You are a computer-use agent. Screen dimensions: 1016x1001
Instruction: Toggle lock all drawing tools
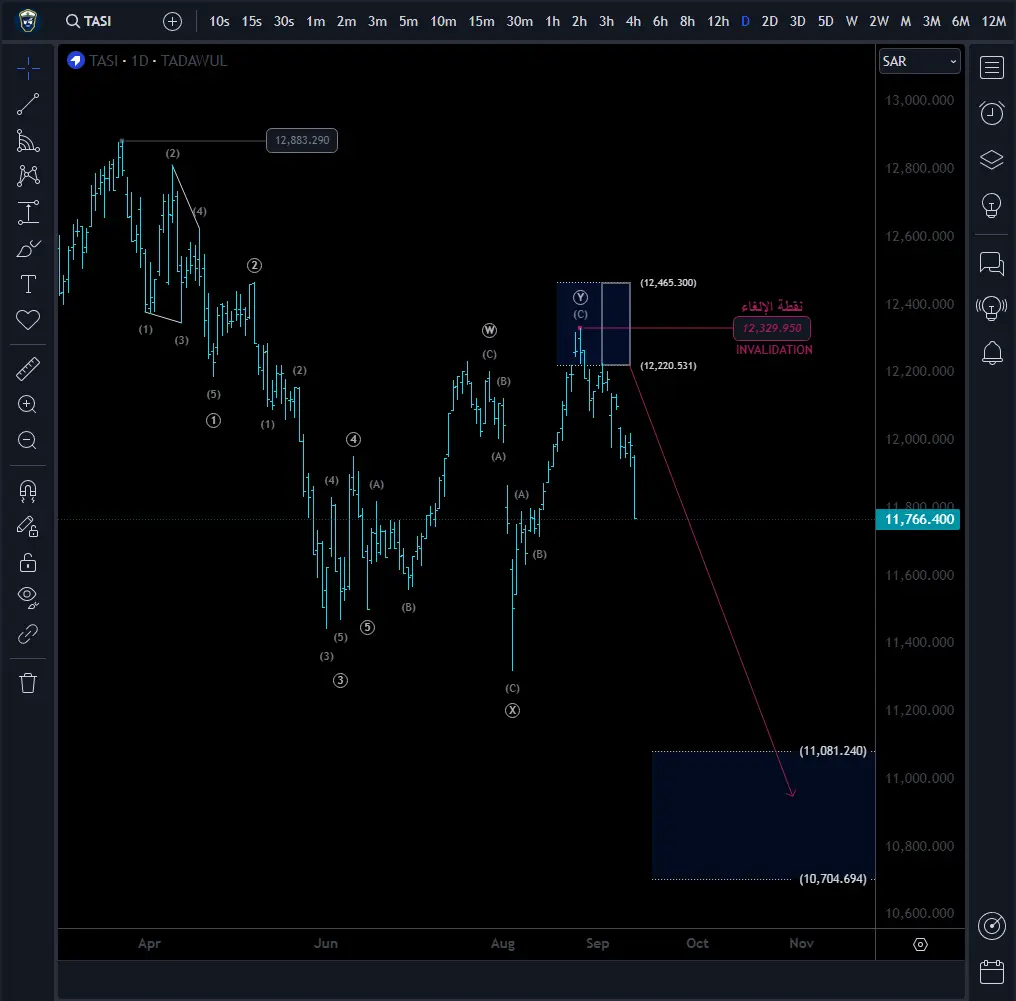(x=28, y=562)
